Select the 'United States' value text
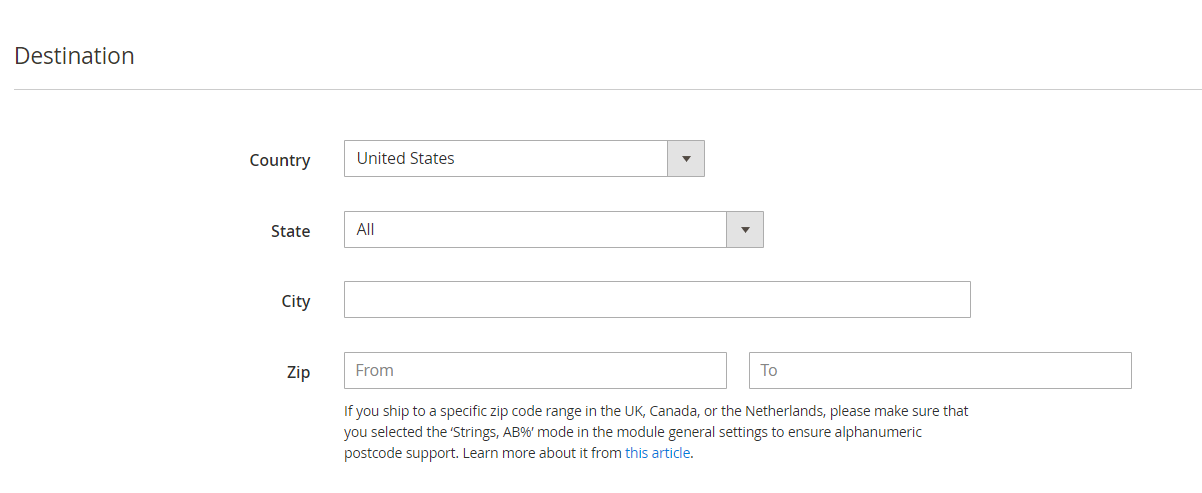Viewport: 1202px width, 493px height. tap(405, 158)
